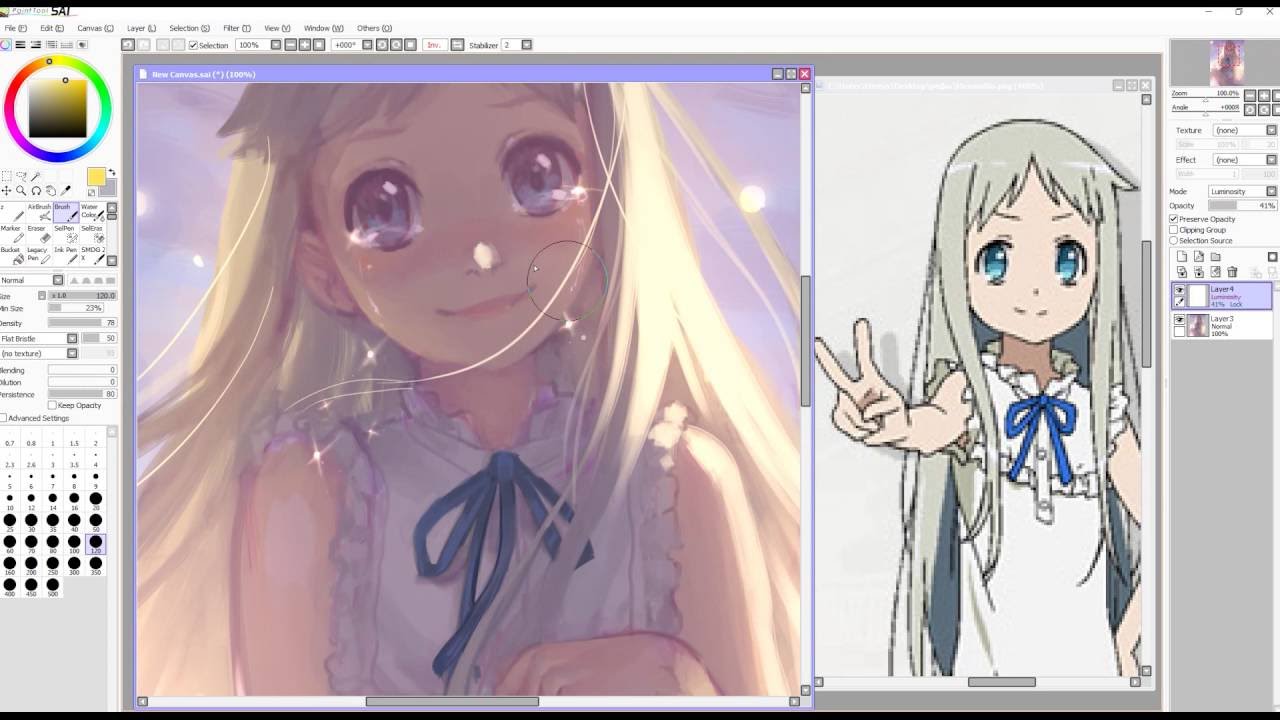Create a new normal layer
The height and width of the screenshot is (720, 1280).
(x=1182, y=257)
